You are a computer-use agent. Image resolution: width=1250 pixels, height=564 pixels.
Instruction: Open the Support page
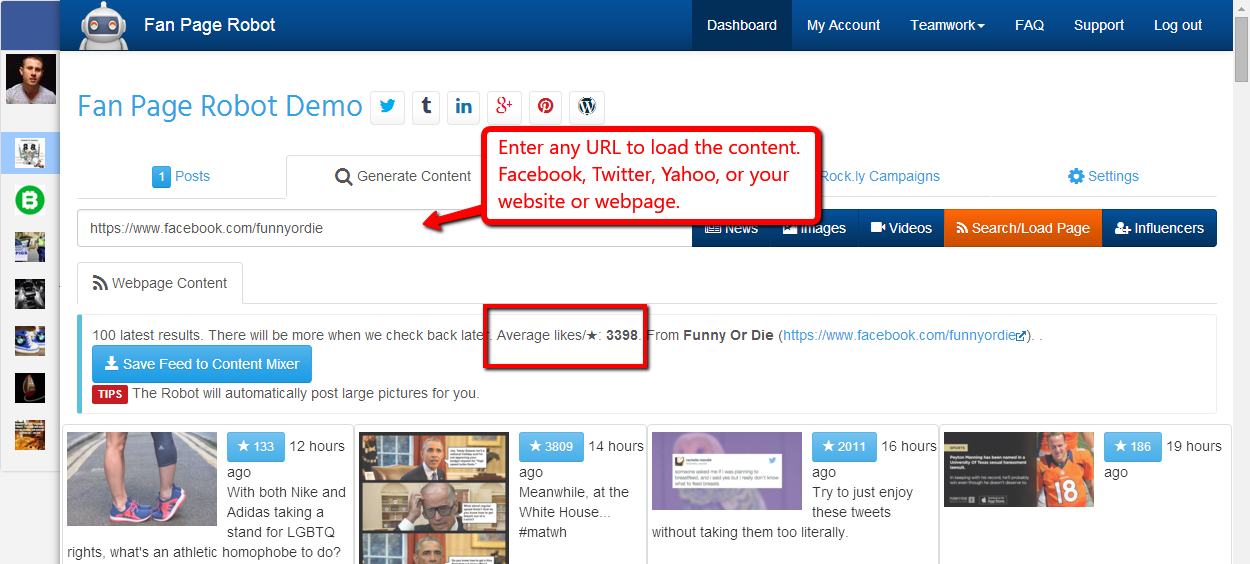click(1099, 25)
